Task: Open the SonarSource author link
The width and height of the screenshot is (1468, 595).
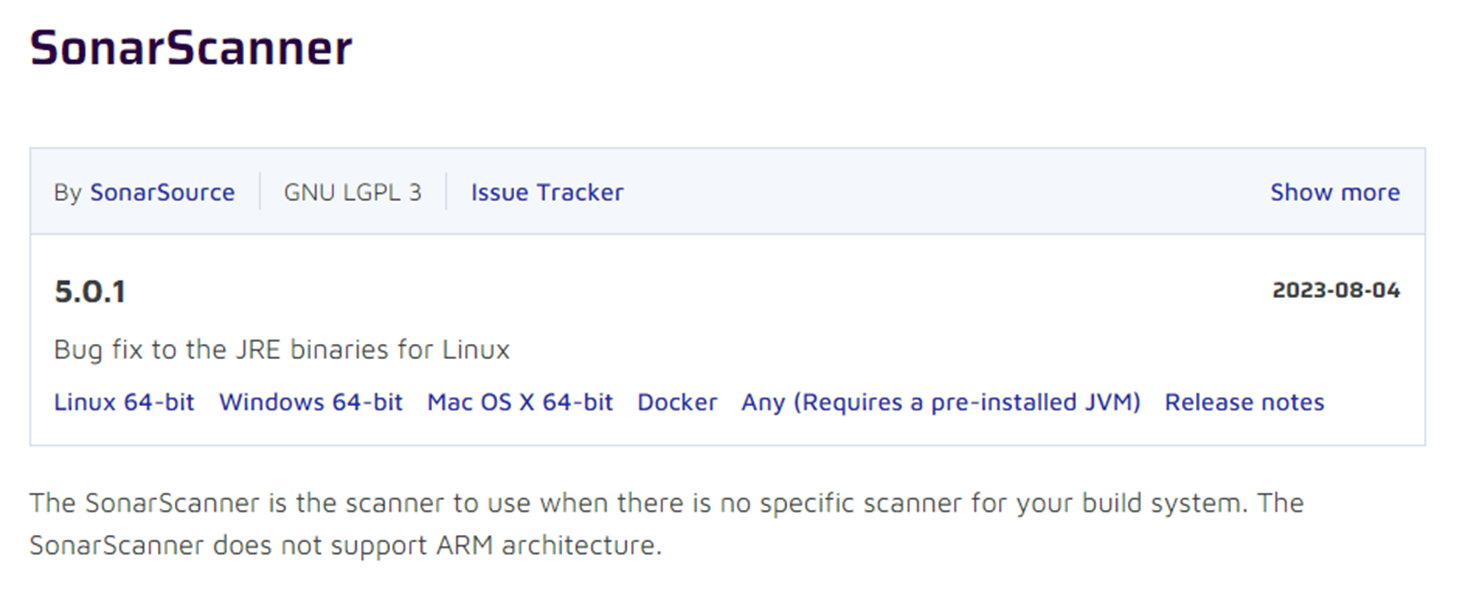Action: pyautogui.click(x=162, y=192)
